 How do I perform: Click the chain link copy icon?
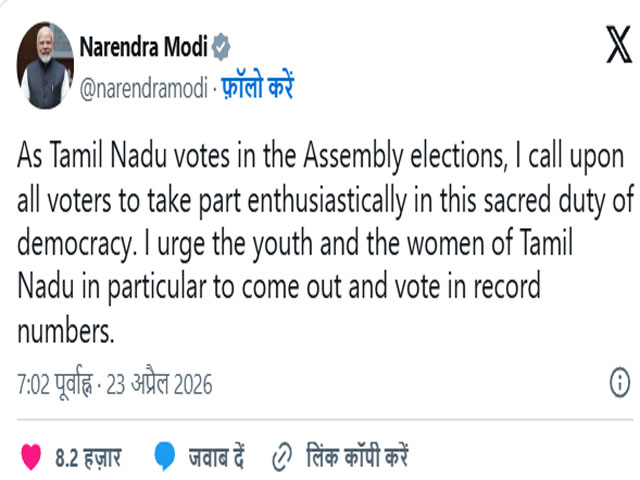click(x=283, y=457)
